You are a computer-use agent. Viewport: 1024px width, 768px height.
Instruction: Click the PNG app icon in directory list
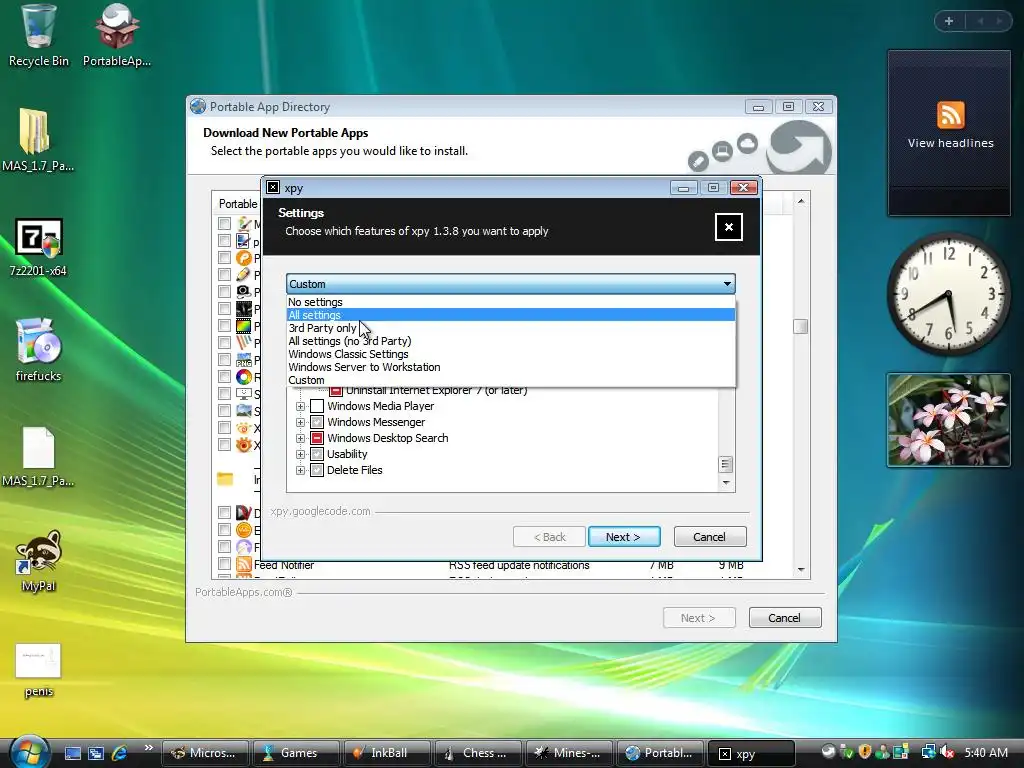[244, 360]
